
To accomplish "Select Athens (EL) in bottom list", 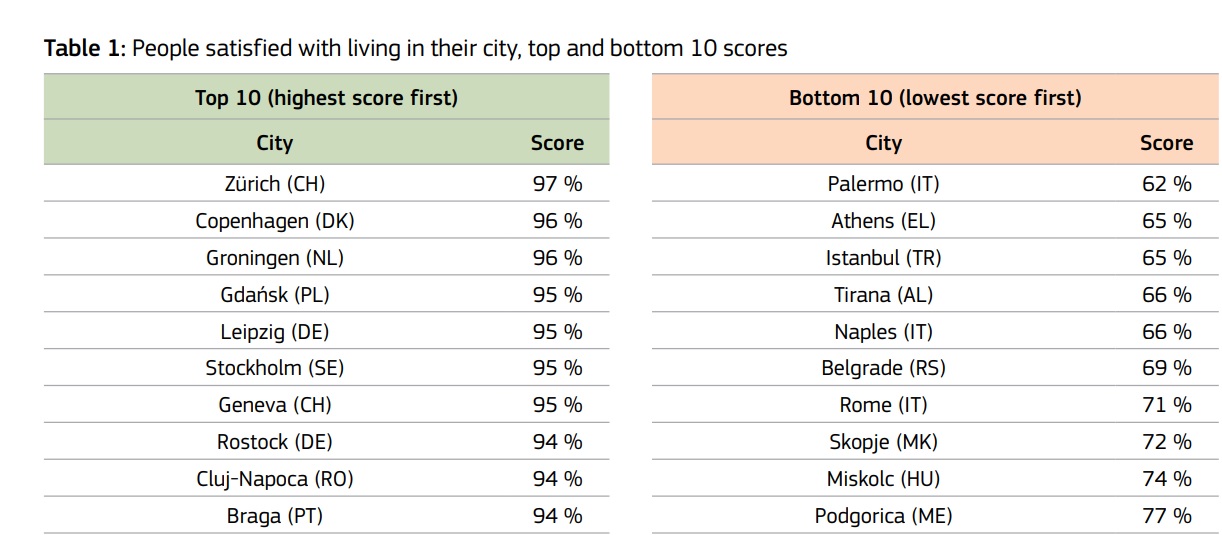I will [x=884, y=221].
